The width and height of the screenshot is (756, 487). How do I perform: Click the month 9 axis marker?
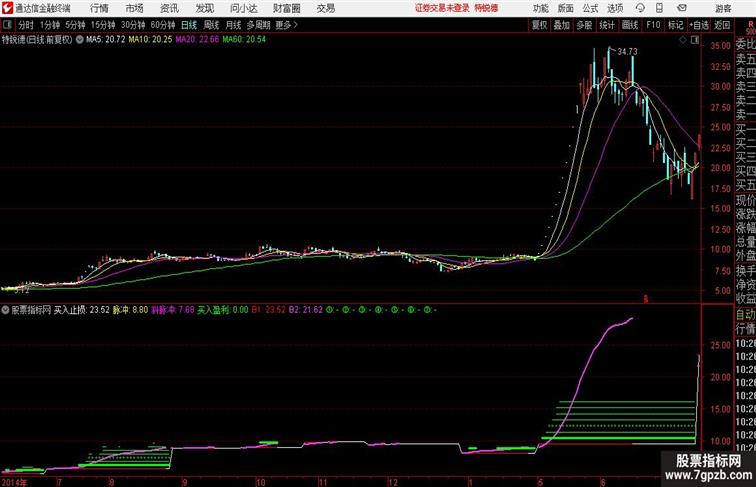point(184,482)
